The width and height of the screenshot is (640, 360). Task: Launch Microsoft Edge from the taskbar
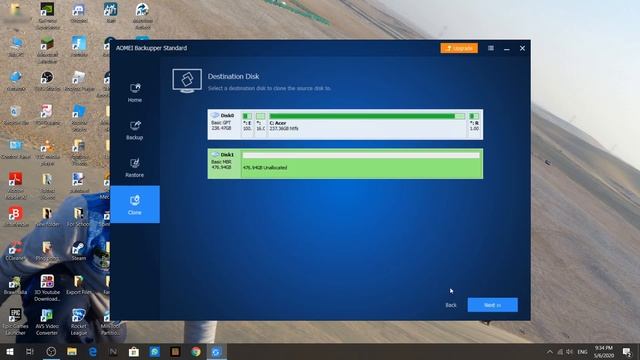click(x=93, y=351)
